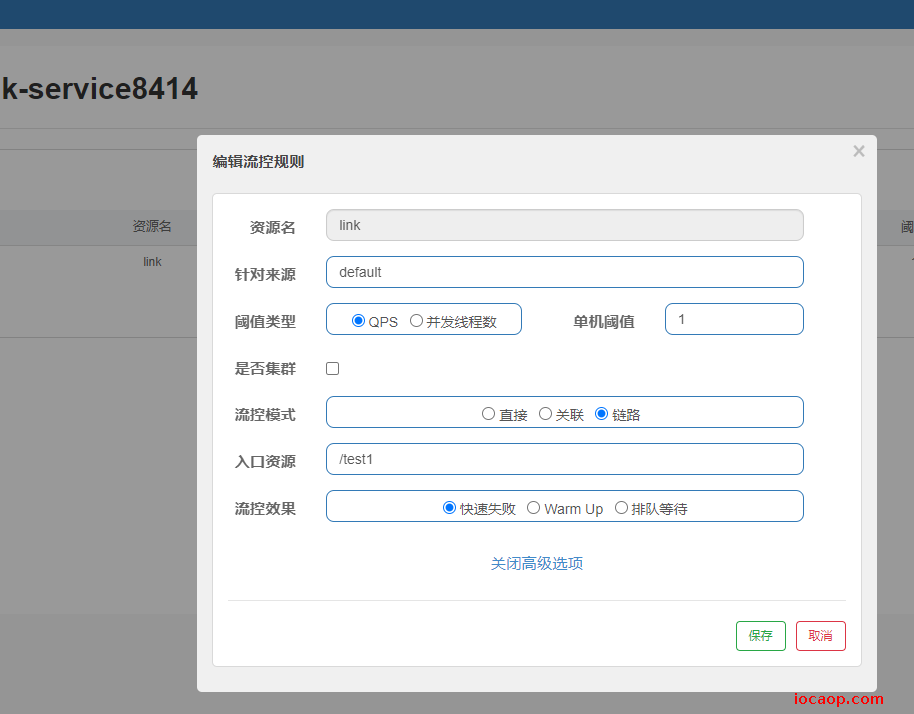Click the 是否集群 label
This screenshot has width=914, height=714.
pyautogui.click(x=265, y=368)
